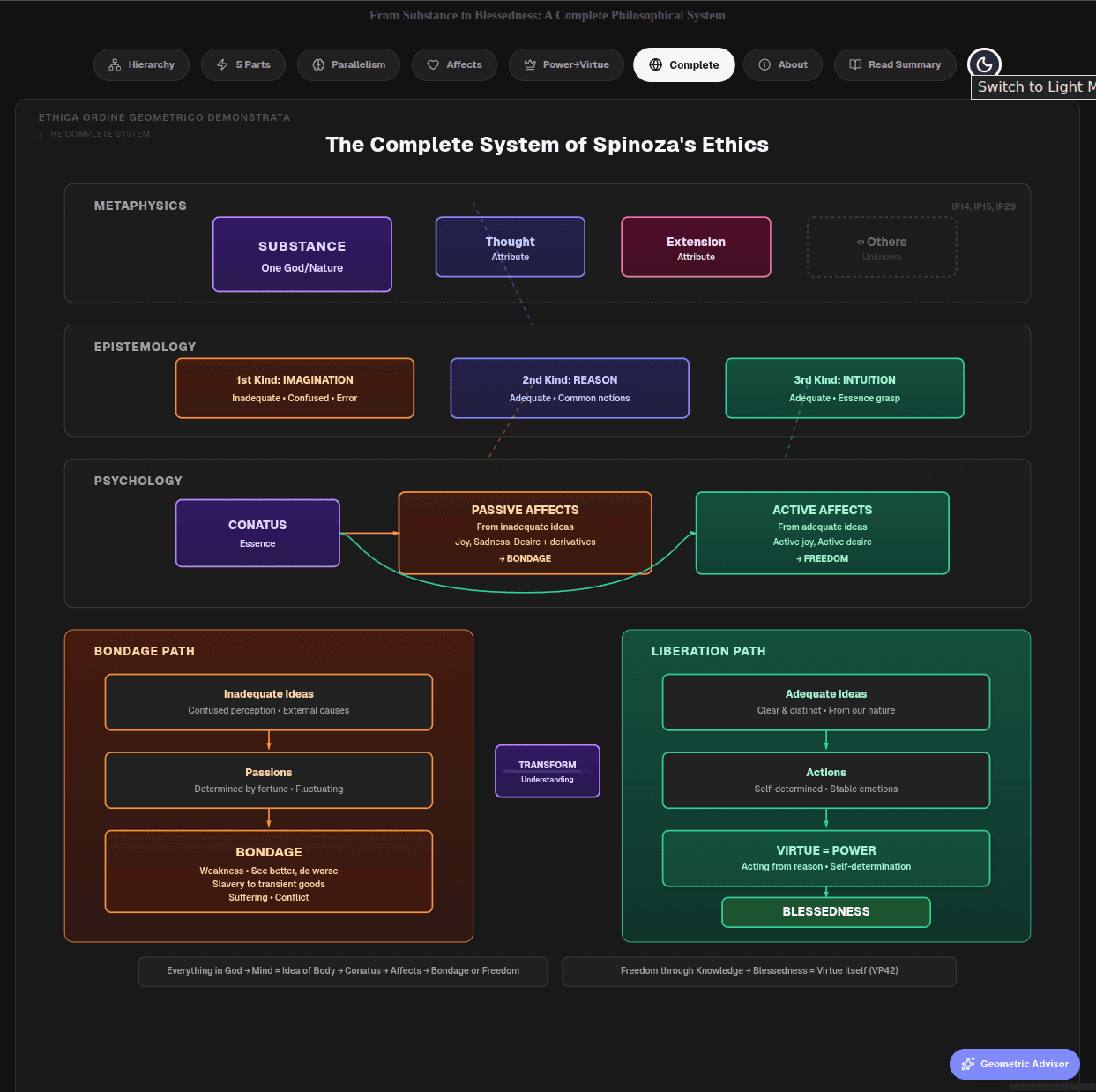Image resolution: width=1096 pixels, height=1092 pixels.
Task: Click the brain icon on Parallelism tab
Action: pyautogui.click(x=318, y=64)
